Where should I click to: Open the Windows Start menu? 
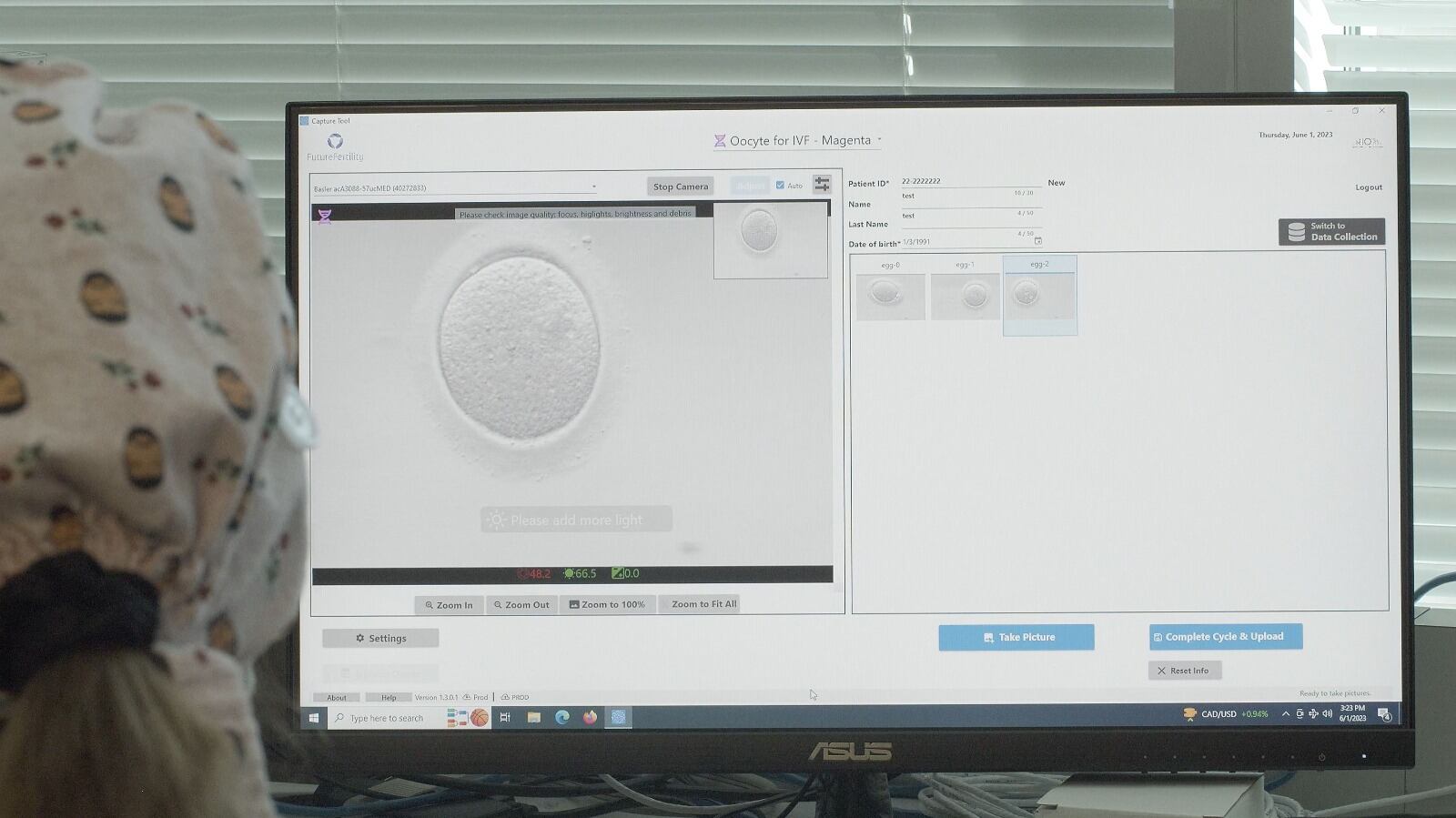(x=314, y=718)
